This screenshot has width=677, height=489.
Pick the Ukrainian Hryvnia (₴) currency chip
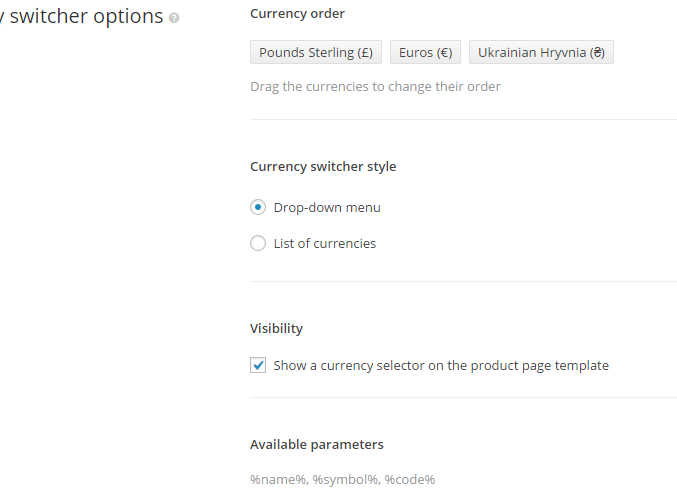[x=541, y=52]
